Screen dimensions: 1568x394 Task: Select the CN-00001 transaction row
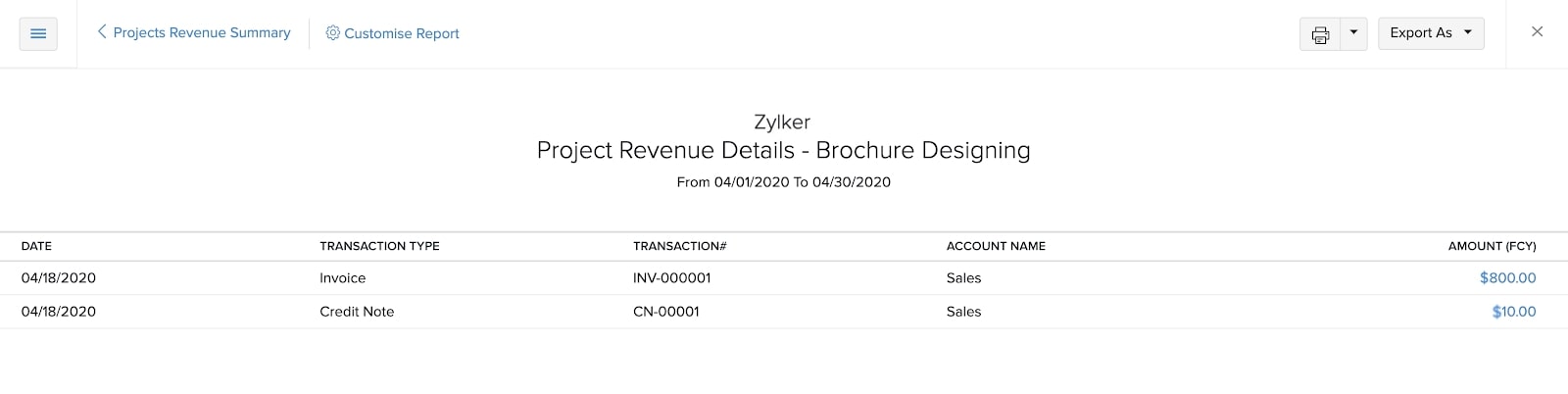click(665, 312)
